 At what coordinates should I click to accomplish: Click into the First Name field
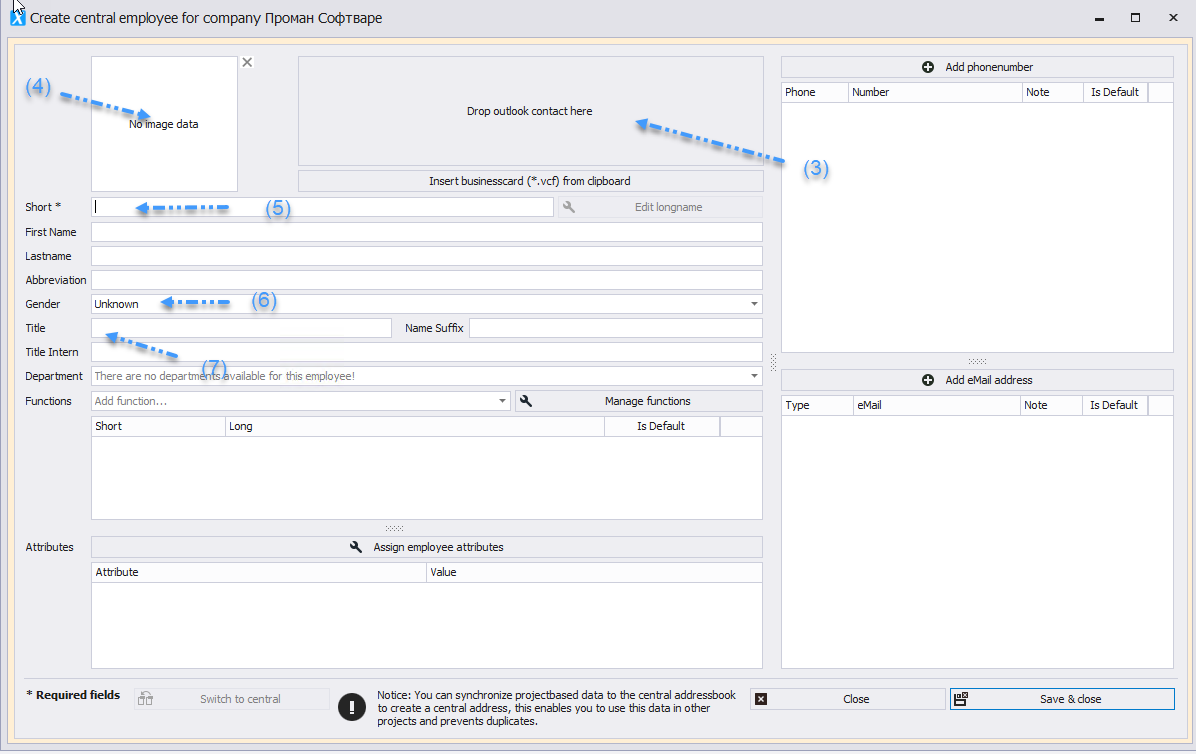pos(426,232)
